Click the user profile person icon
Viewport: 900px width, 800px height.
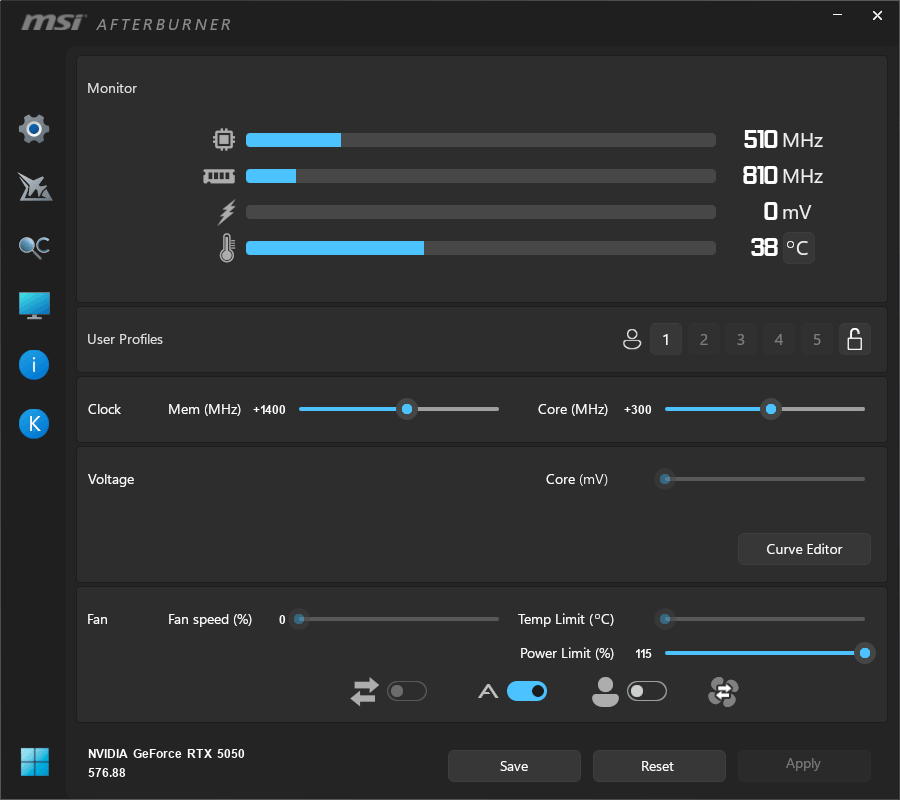tap(631, 340)
